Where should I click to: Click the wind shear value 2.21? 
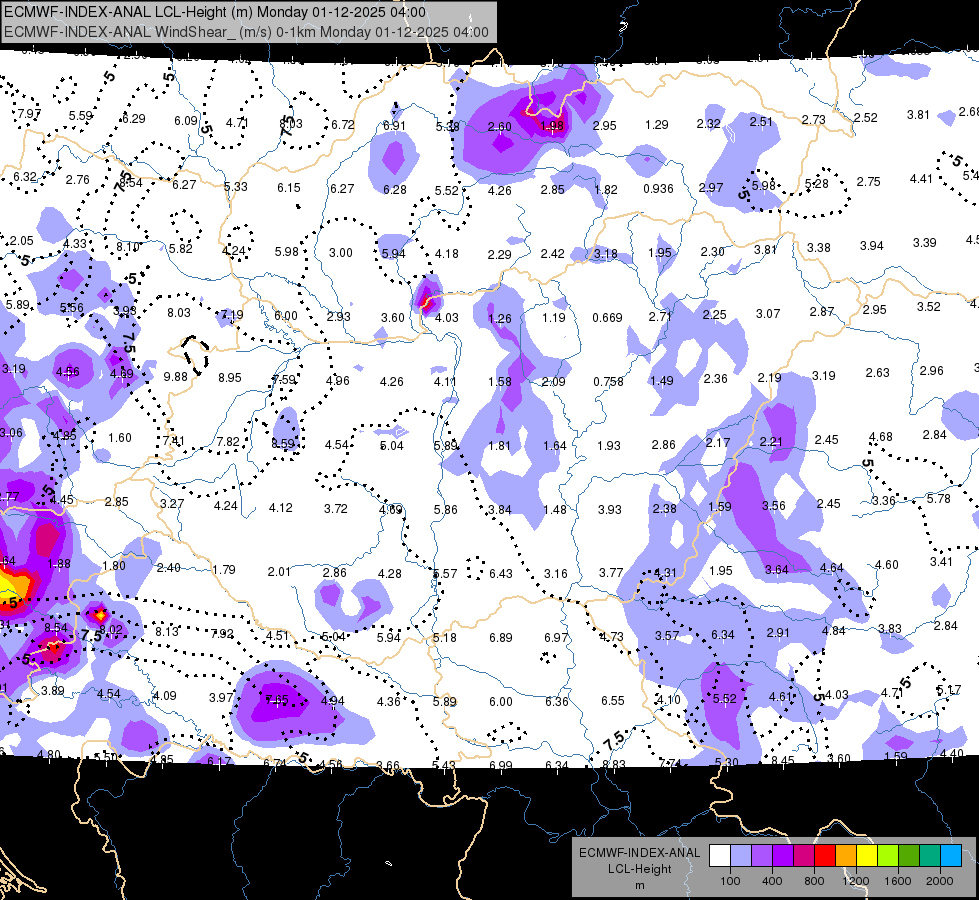(x=771, y=442)
